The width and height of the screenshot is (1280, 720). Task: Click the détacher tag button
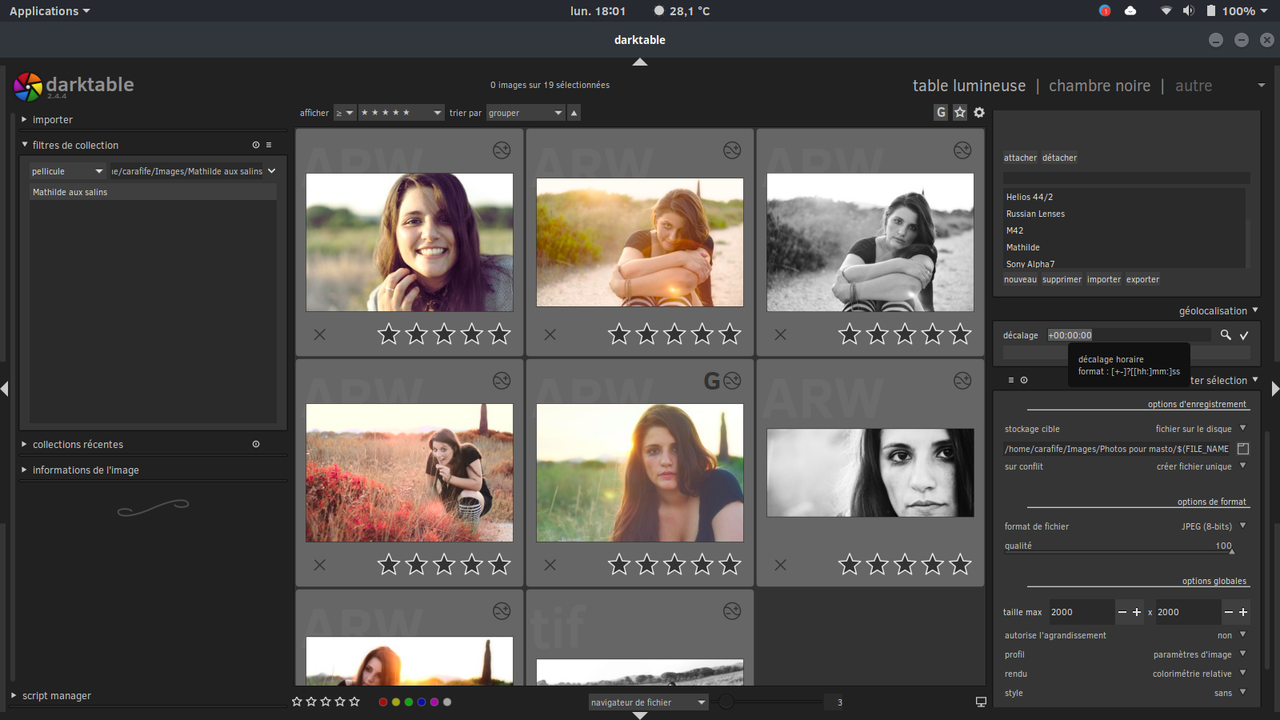coord(1059,158)
